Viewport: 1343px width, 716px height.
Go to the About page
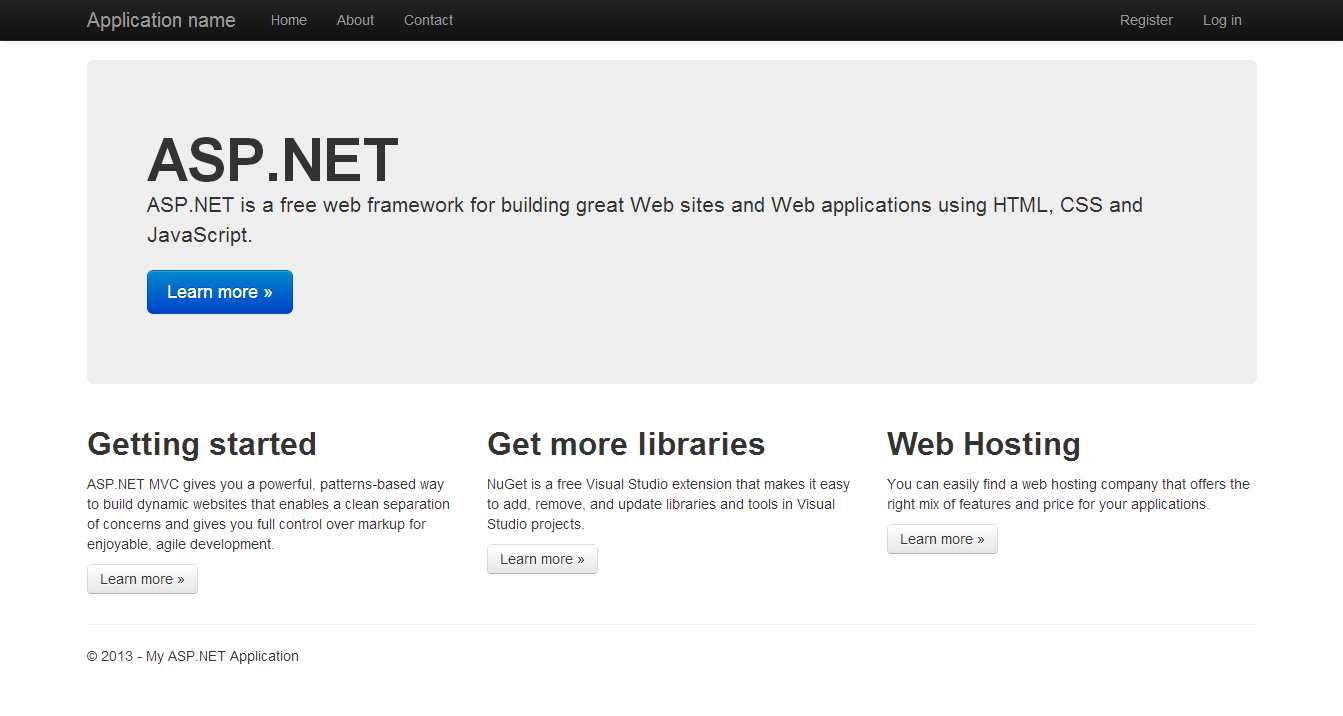click(x=355, y=20)
